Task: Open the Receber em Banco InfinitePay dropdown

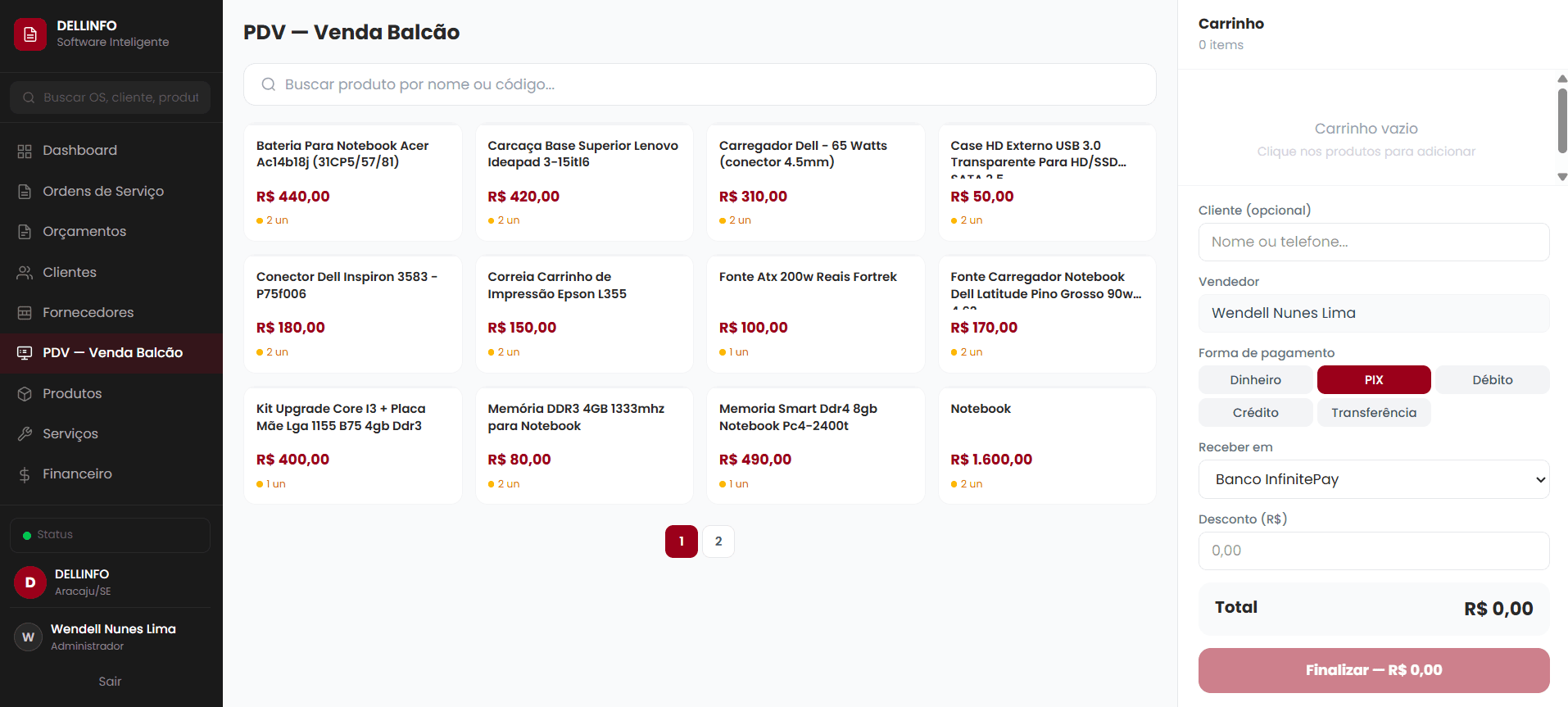Action: (1374, 479)
